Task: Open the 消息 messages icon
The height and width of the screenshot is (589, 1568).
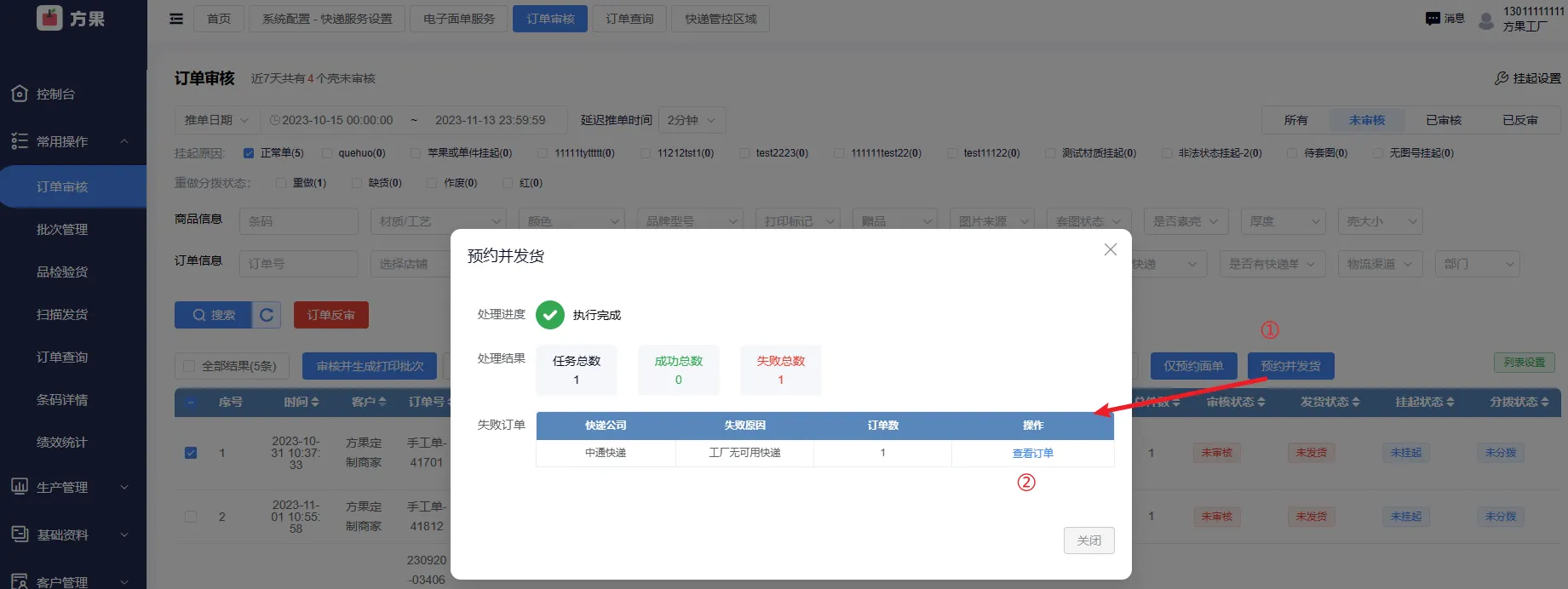Action: [1433, 19]
